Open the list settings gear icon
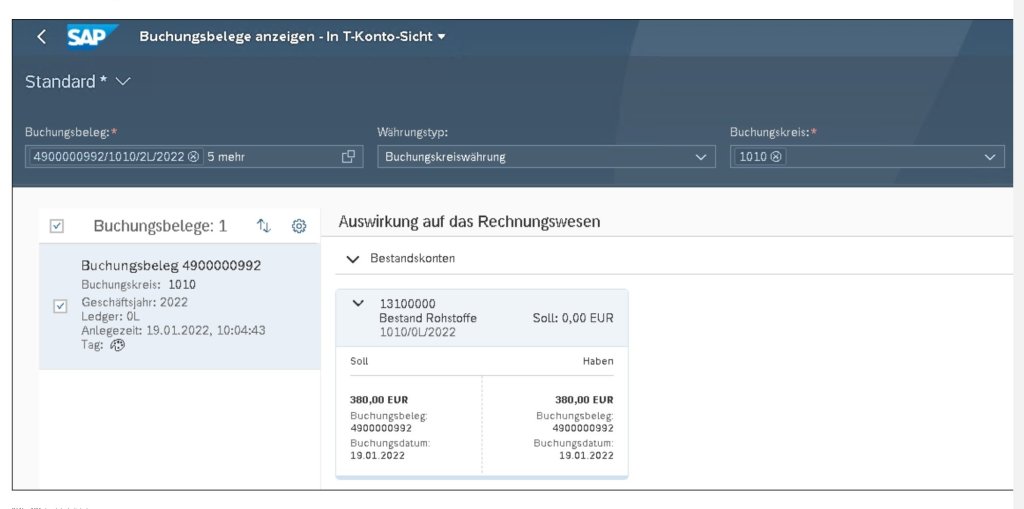The image size is (1024, 509). 298,226
